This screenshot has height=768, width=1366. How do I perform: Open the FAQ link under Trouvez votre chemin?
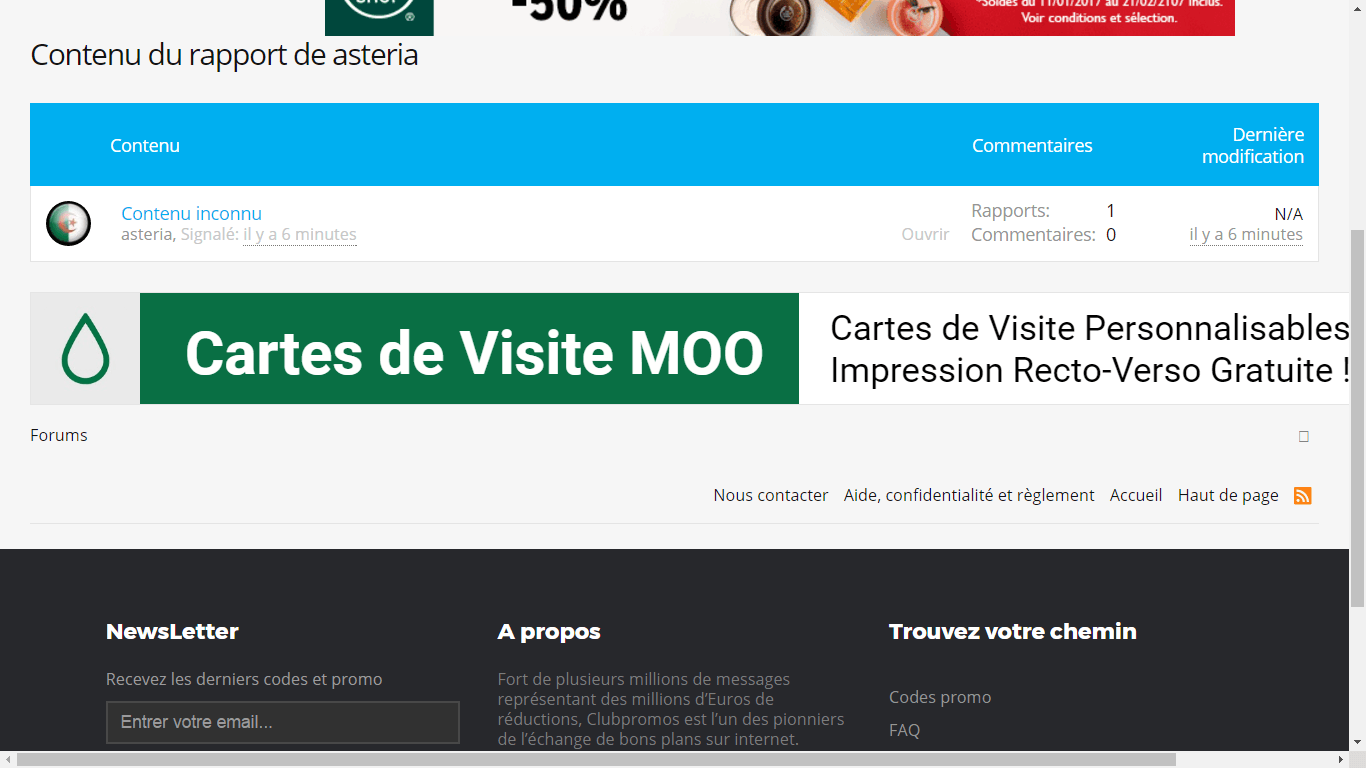point(904,730)
